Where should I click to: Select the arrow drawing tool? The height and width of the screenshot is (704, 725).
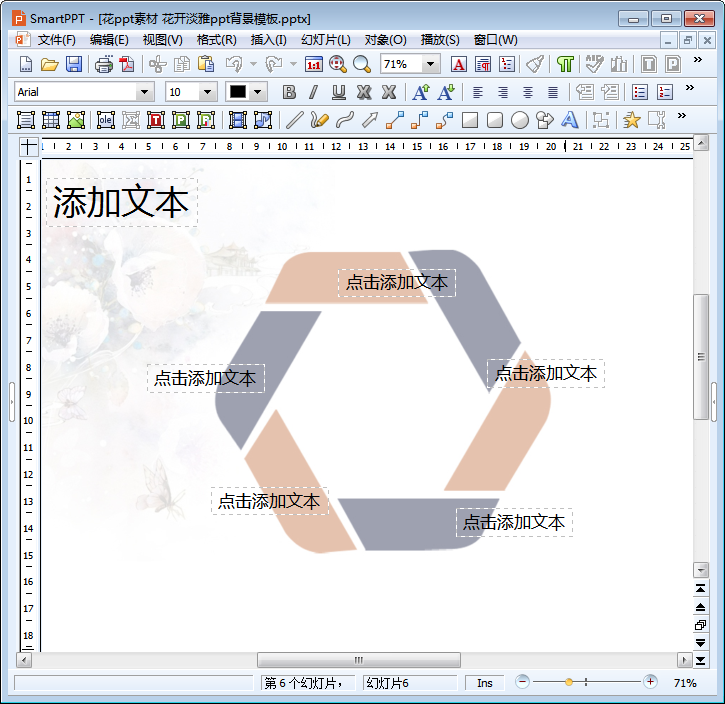(370, 120)
